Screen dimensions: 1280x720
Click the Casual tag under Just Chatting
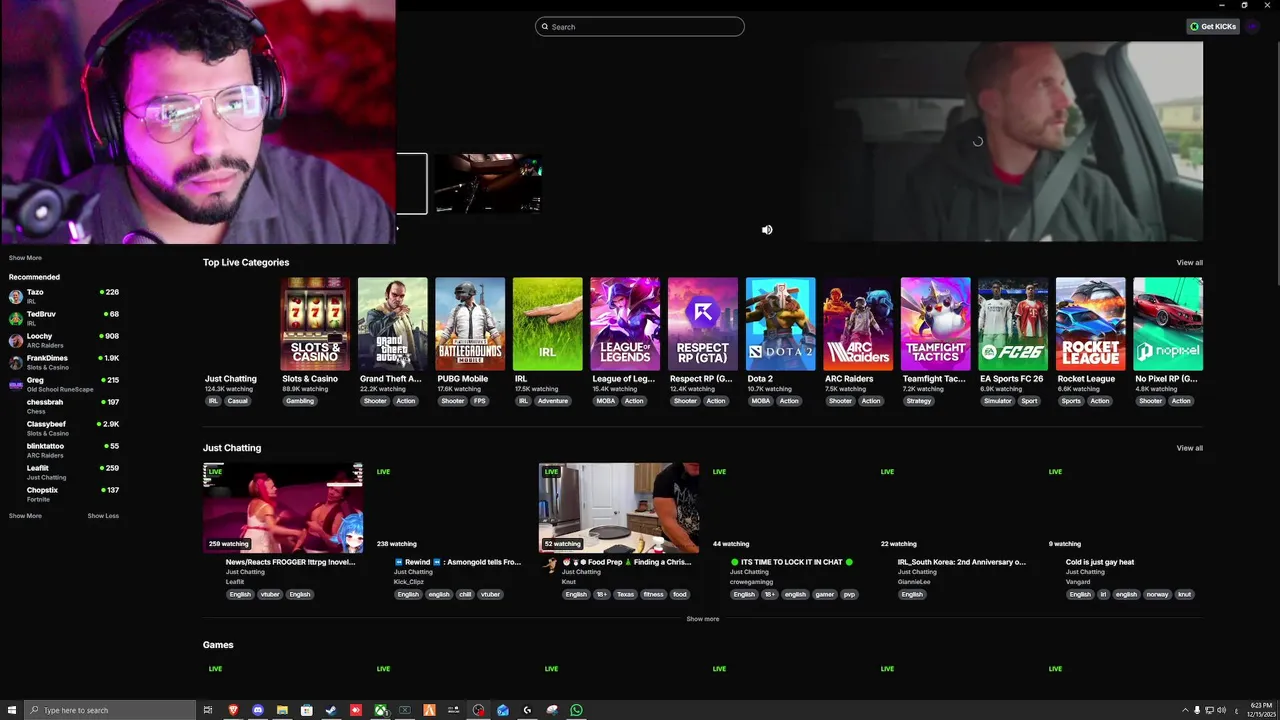coord(237,401)
